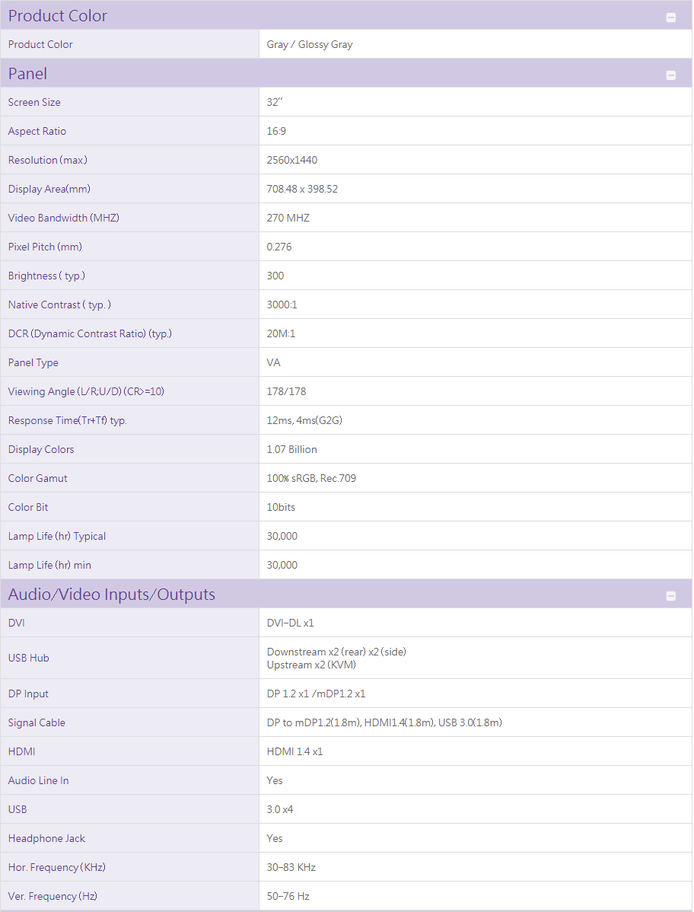
Task: Select the Downstream x2 (rear) x2 (side) text
Action: point(336,652)
